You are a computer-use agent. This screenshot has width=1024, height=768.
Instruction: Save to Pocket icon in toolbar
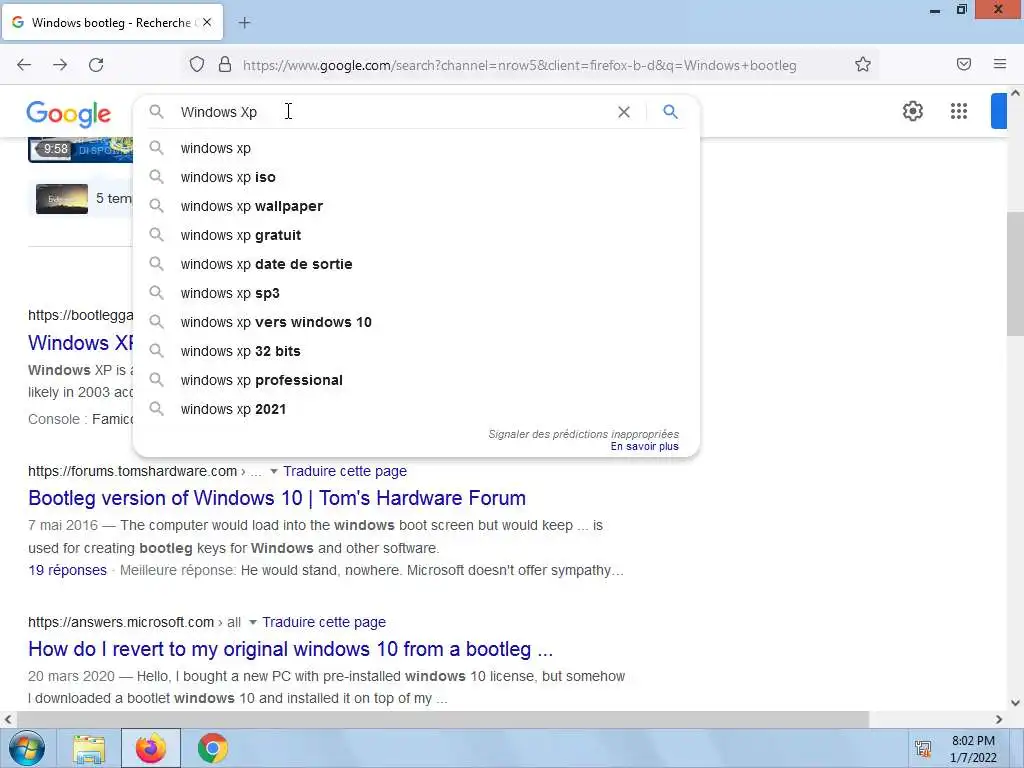(964, 64)
